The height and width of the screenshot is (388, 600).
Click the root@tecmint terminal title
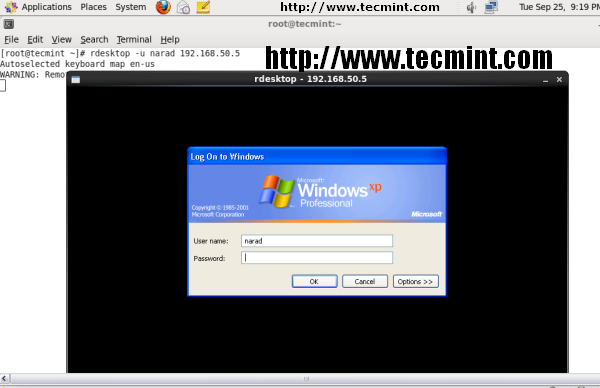tap(305, 24)
